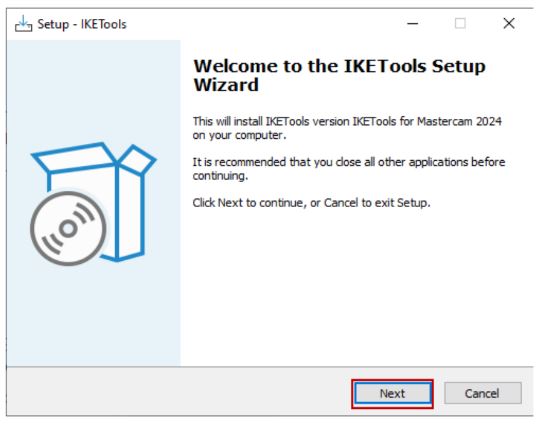
Task: Click the word 'Wizard' in the heading
Action: pyautogui.click(x=226, y=85)
